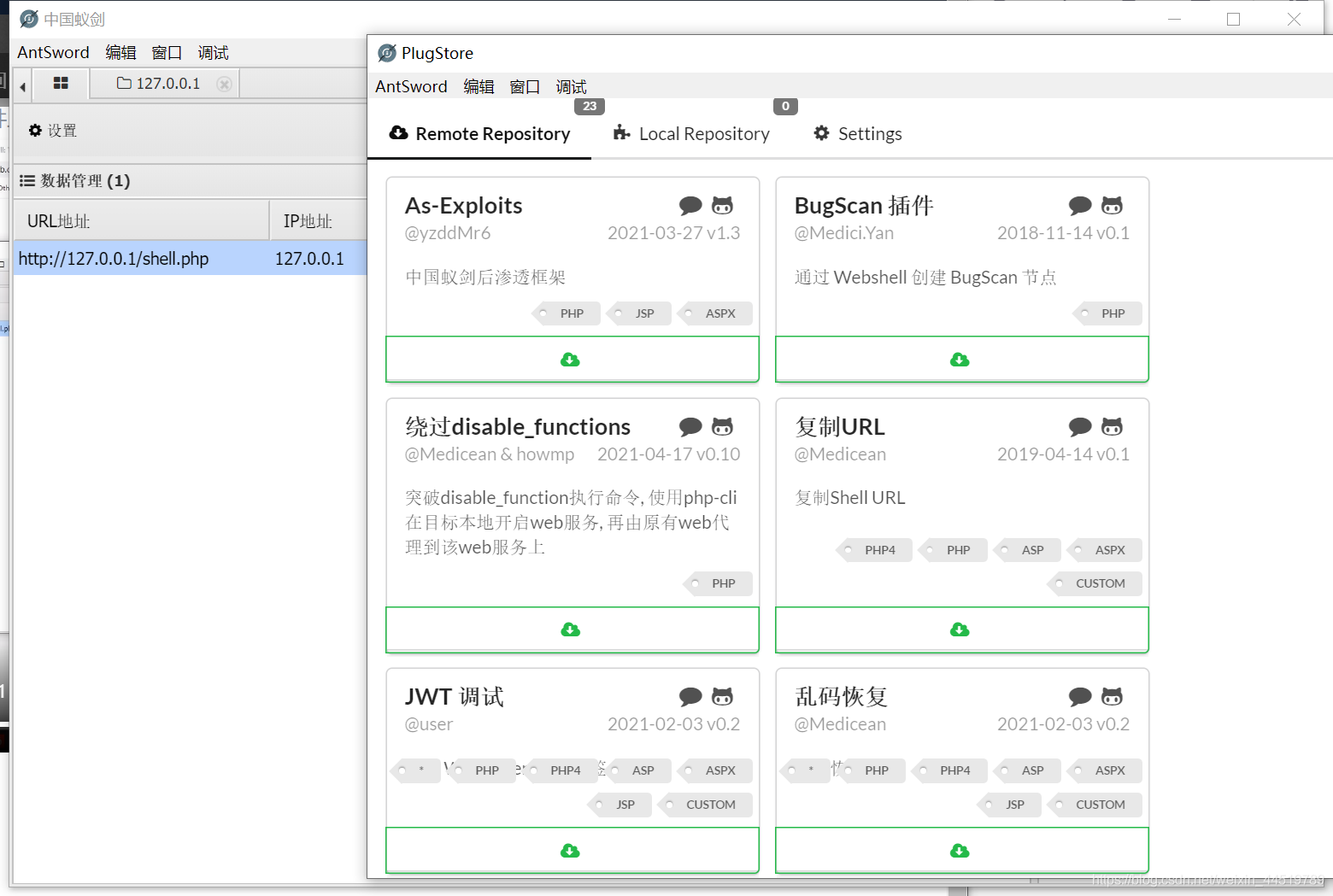Open 窗口 menu in PlugStore window
Image resolution: width=1333 pixels, height=896 pixels.
[x=525, y=86]
